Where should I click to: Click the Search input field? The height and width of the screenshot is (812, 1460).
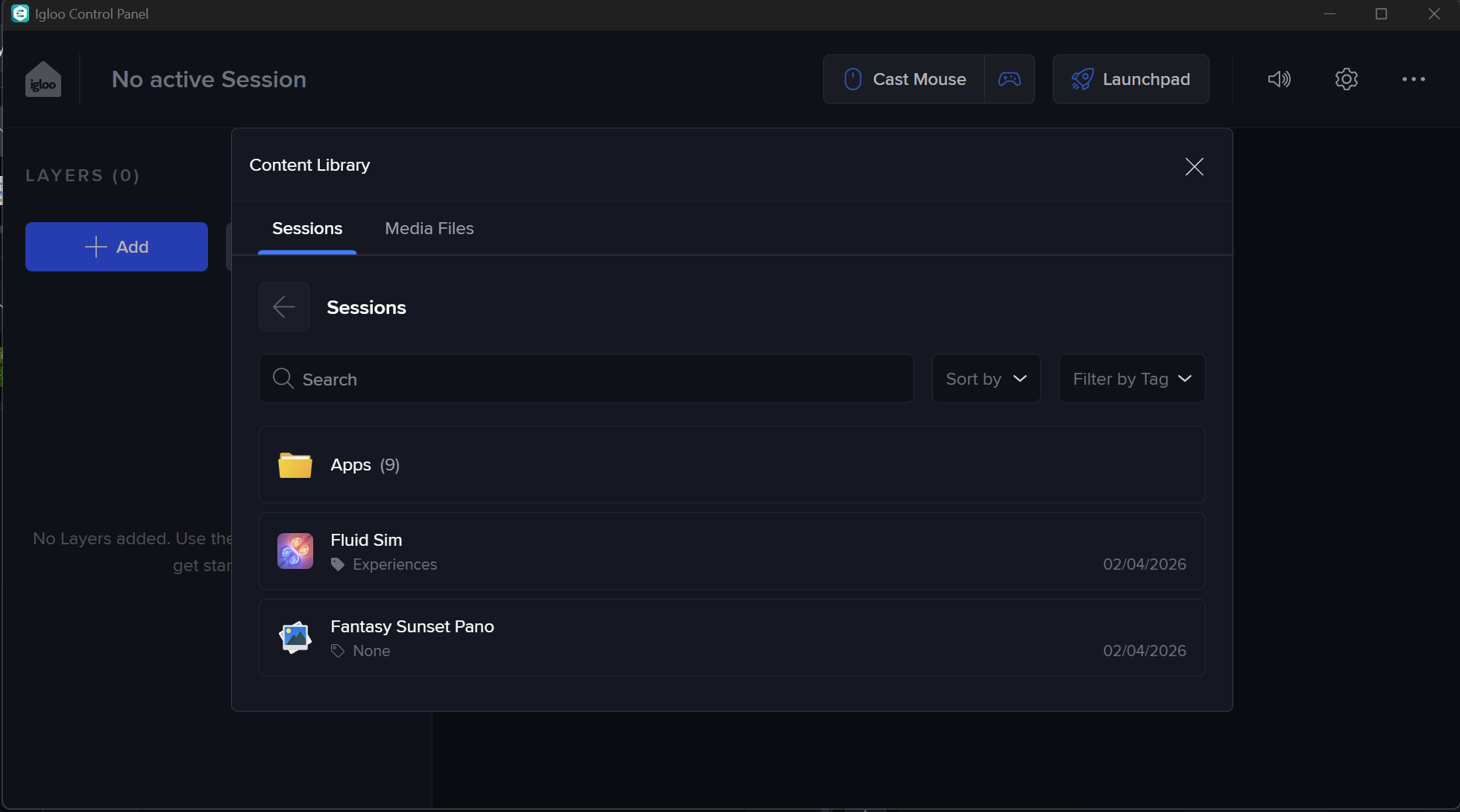[586, 379]
